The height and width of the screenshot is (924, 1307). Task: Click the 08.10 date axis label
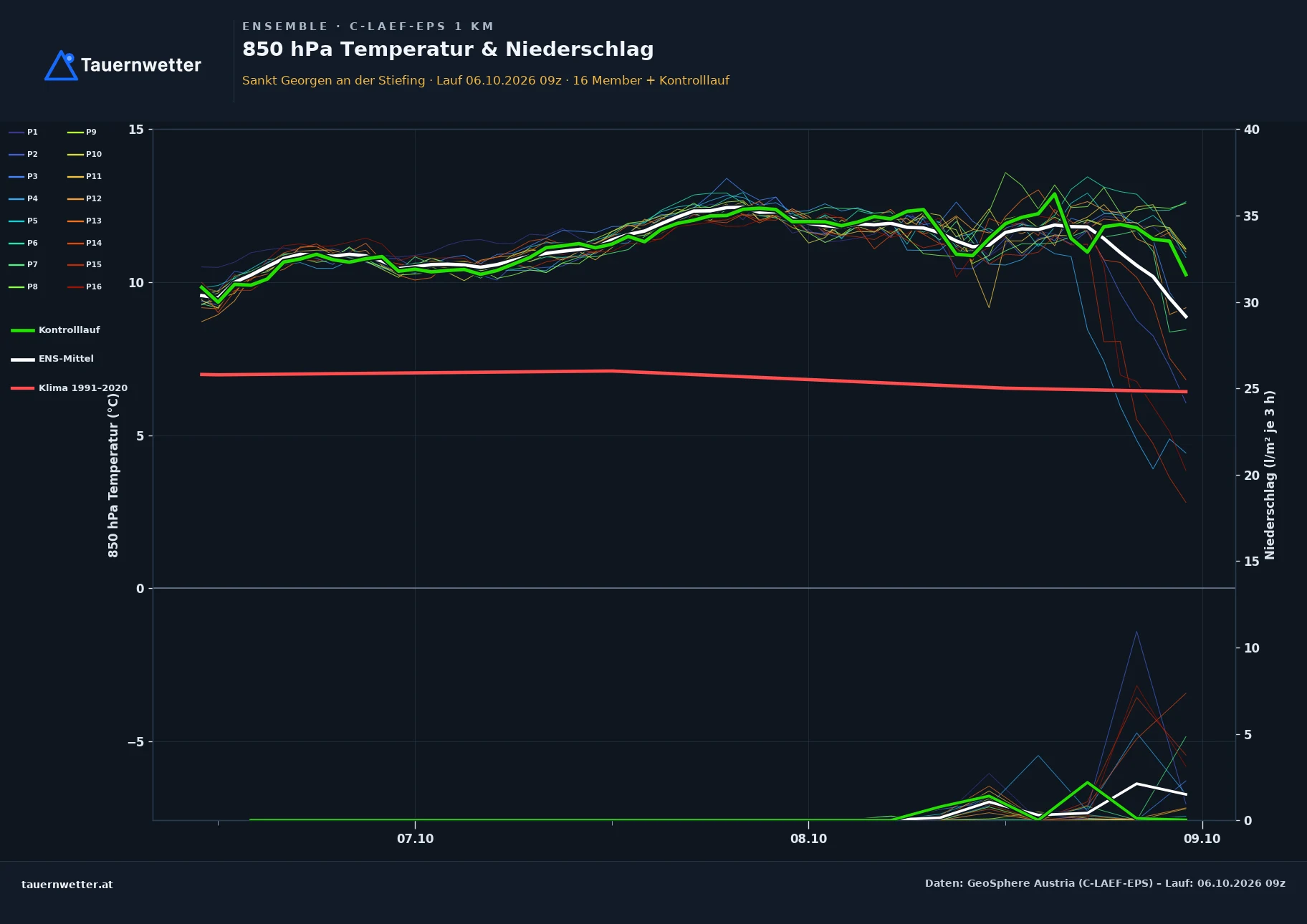coord(808,839)
